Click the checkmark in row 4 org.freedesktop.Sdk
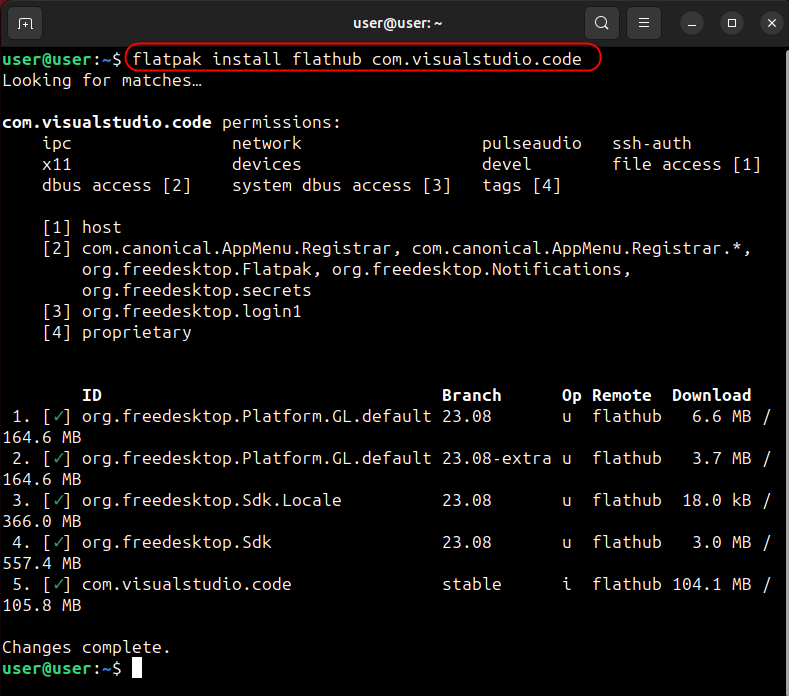This screenshot has width=789, height=696. pyautogui.click(x=61, y=542)
